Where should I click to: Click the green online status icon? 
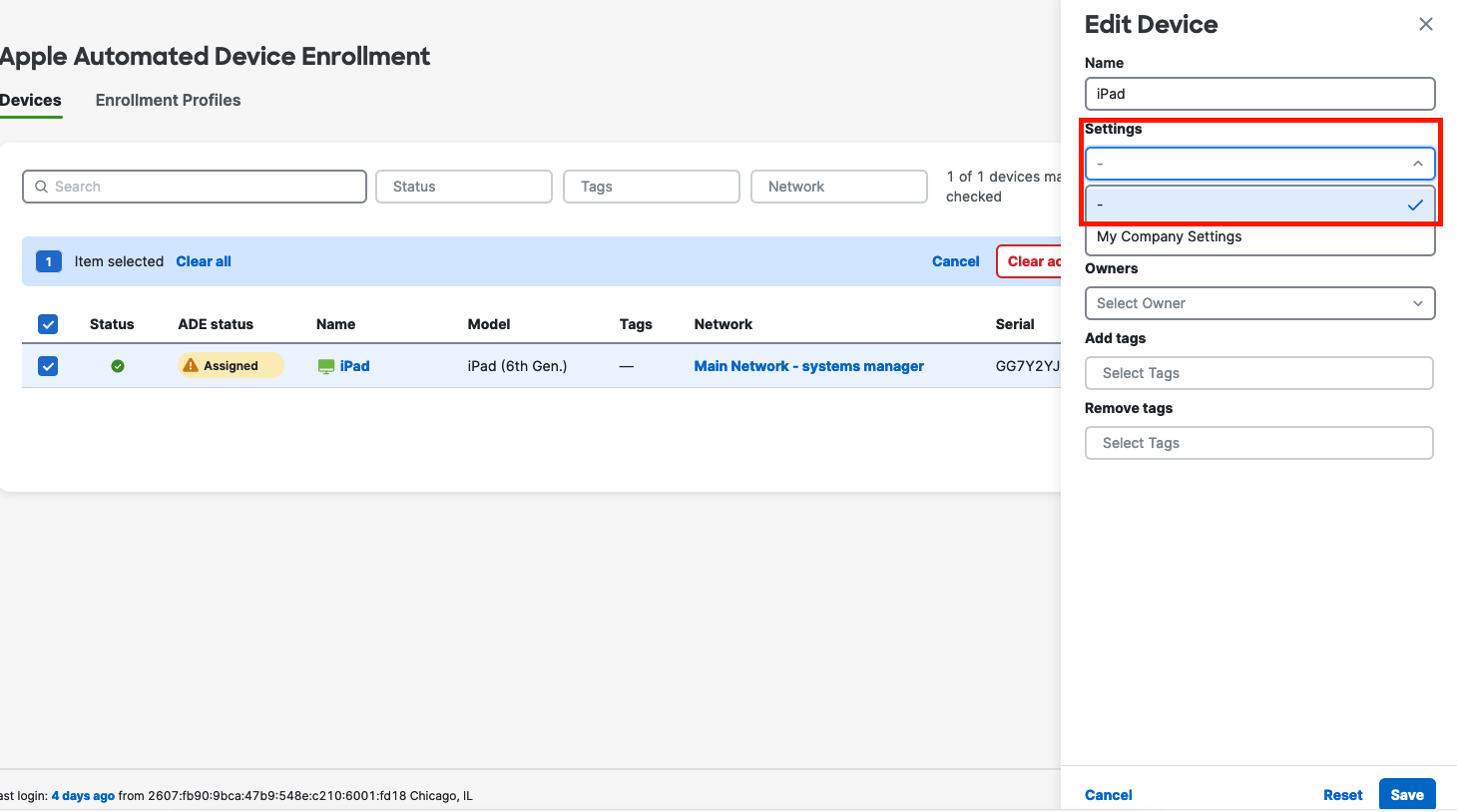[118, 366]
